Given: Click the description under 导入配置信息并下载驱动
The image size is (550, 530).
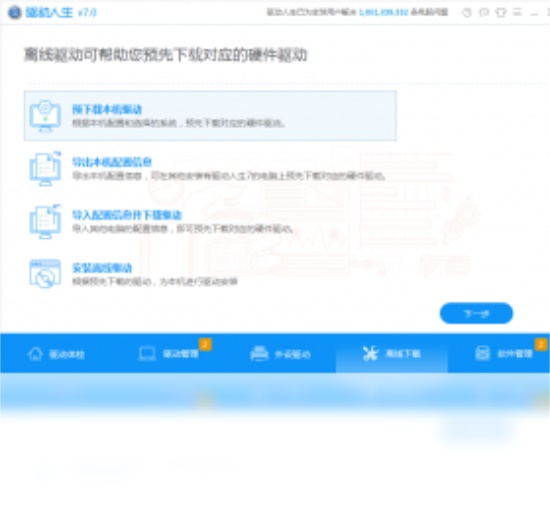Looking at the screenshot, I should tap(183, 229).
